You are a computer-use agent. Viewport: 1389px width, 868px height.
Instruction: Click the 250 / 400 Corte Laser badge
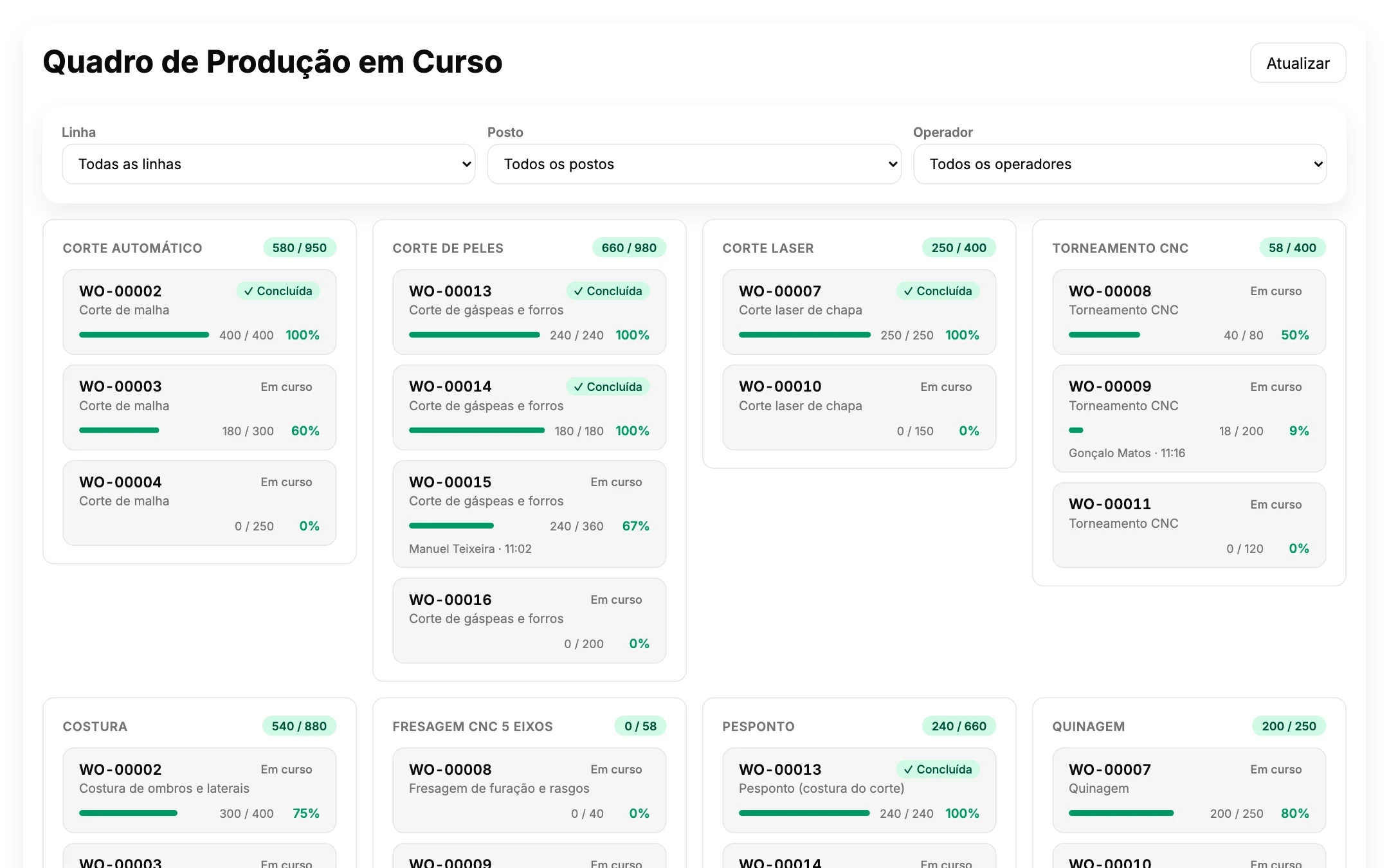(x=959, y=248)
